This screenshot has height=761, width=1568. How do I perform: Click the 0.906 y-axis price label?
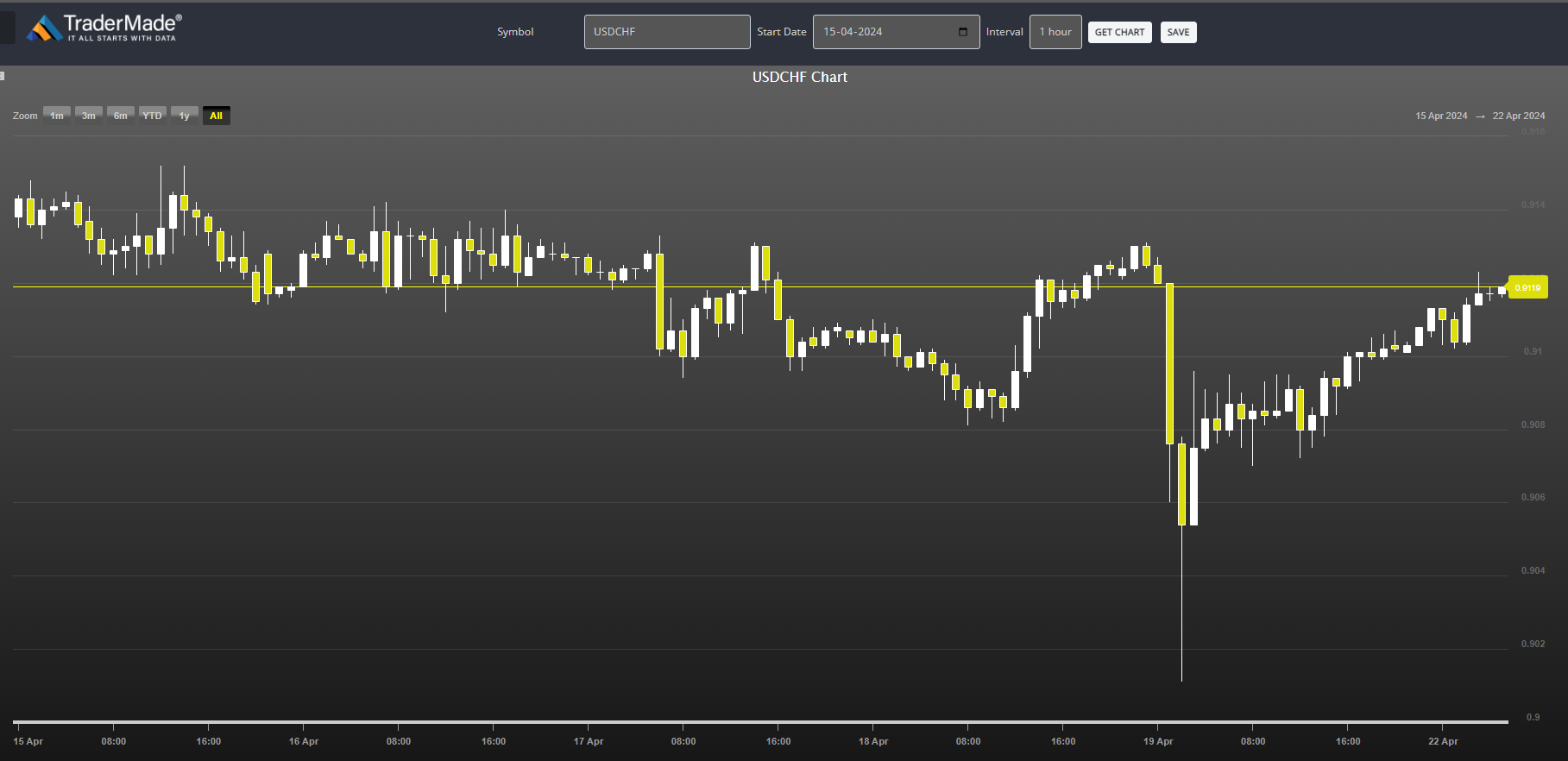1533,497
